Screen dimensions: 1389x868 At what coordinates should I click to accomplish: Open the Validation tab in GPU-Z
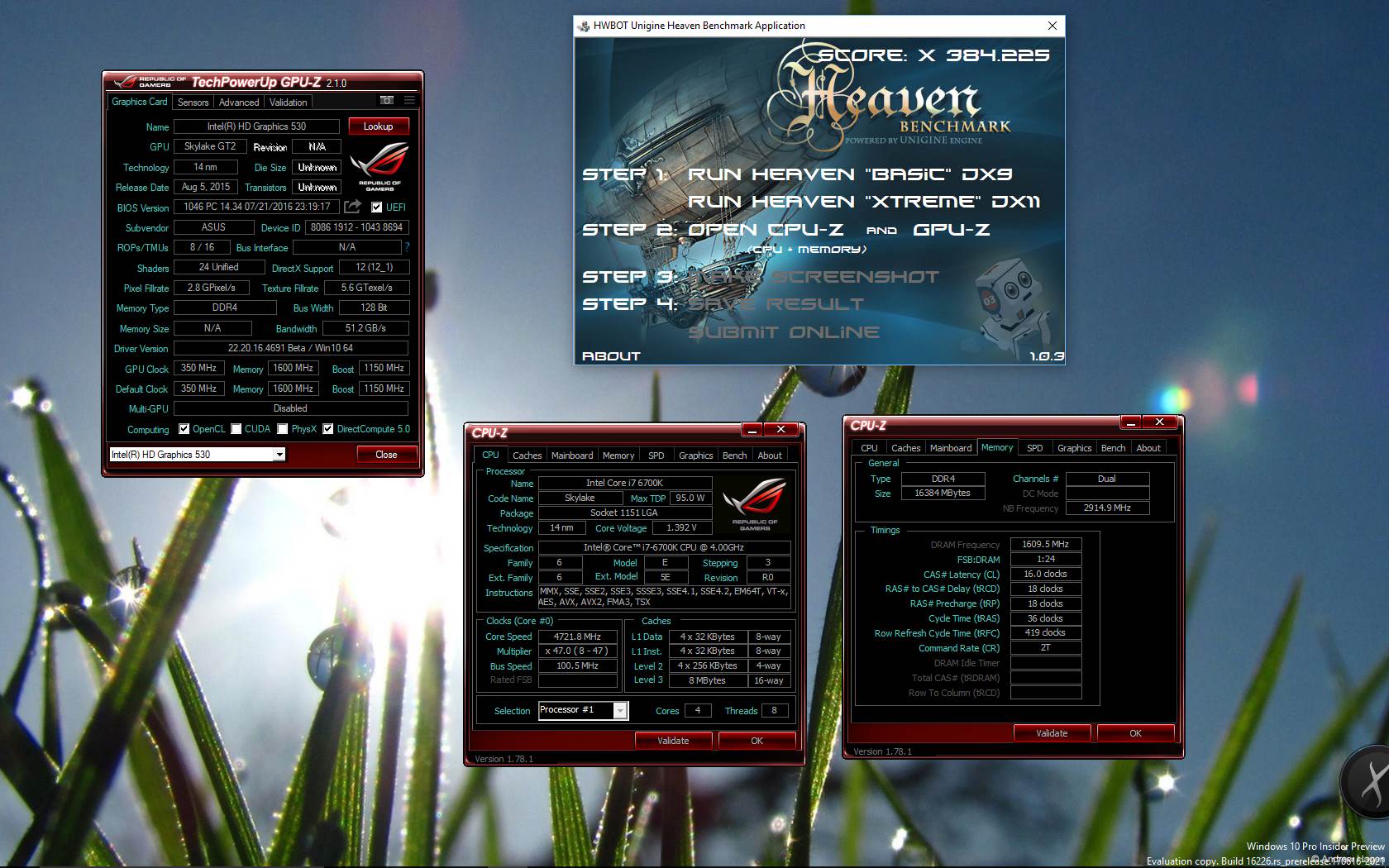pyautogui.click(x=288, y=103)
